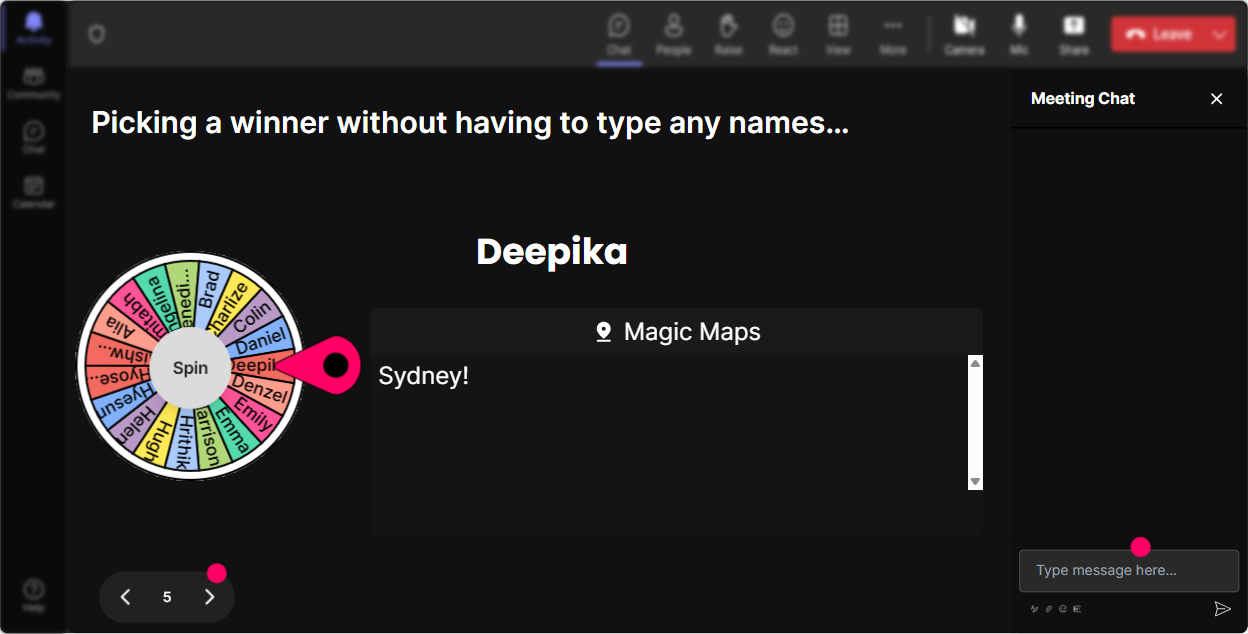Click the slide number 5 indicator
Viewport: 1248px width, 634px height.
167,597
